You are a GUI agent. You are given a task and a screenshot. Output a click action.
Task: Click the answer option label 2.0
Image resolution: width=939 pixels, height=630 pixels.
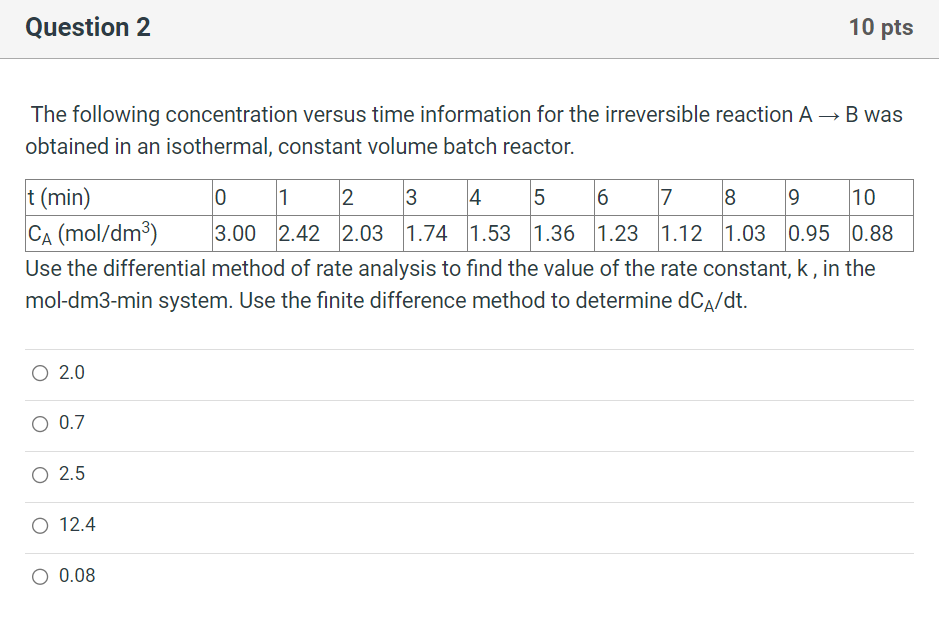pyautogui.click(x=72, y=373)
